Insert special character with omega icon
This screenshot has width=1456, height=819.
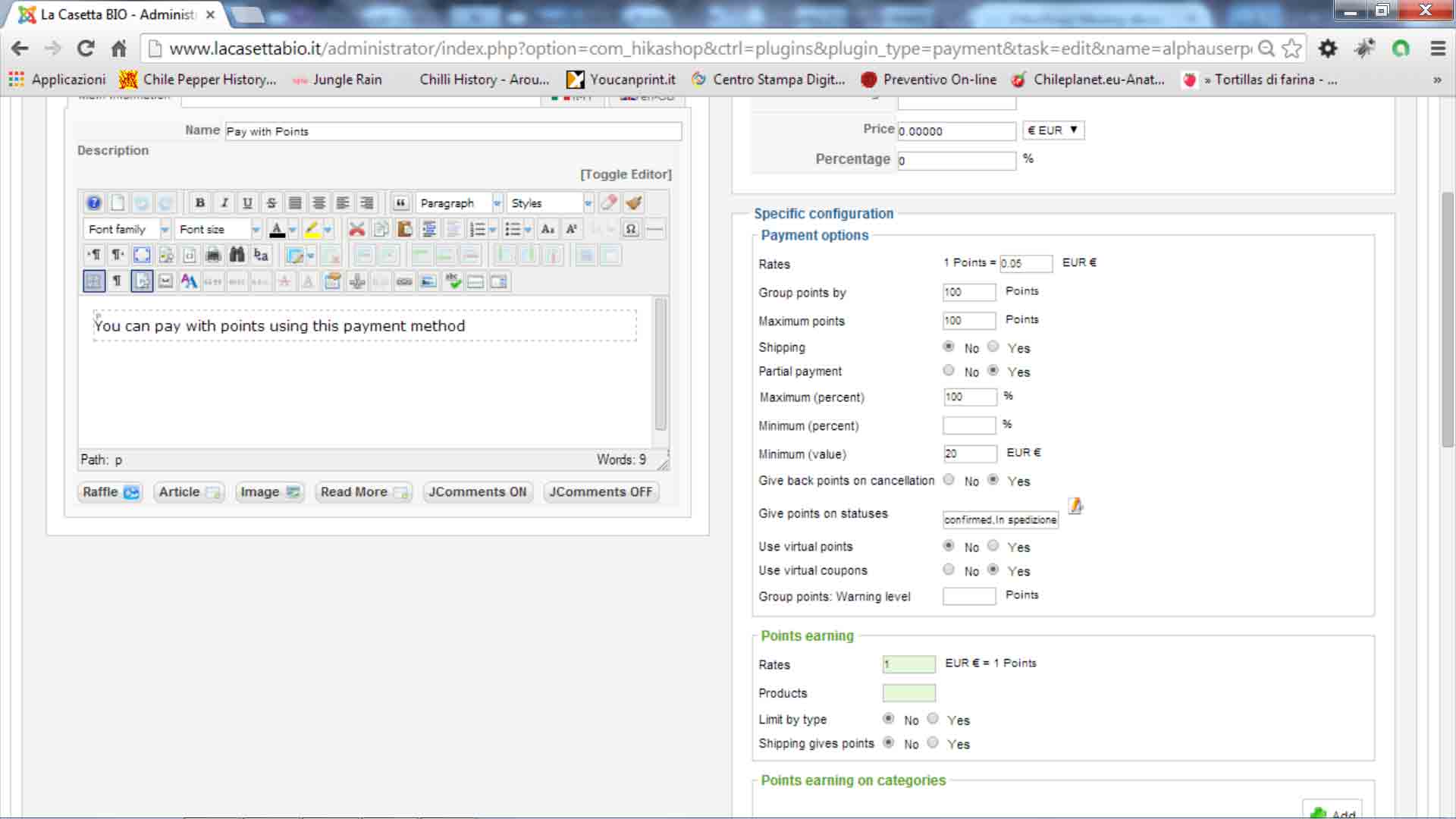point(630,229)
